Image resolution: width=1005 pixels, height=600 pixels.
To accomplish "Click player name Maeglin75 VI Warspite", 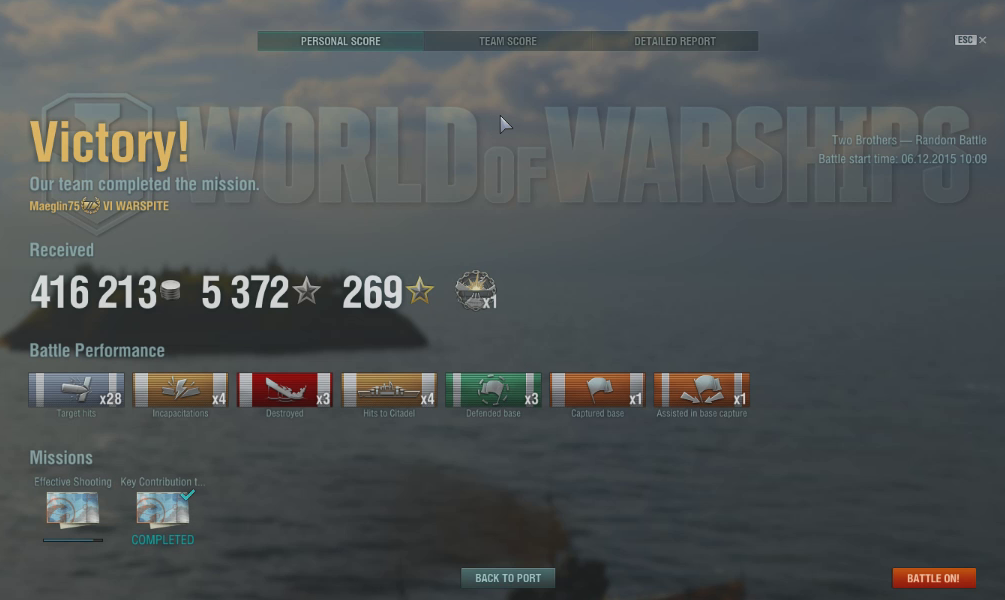I will click(99, 206).
